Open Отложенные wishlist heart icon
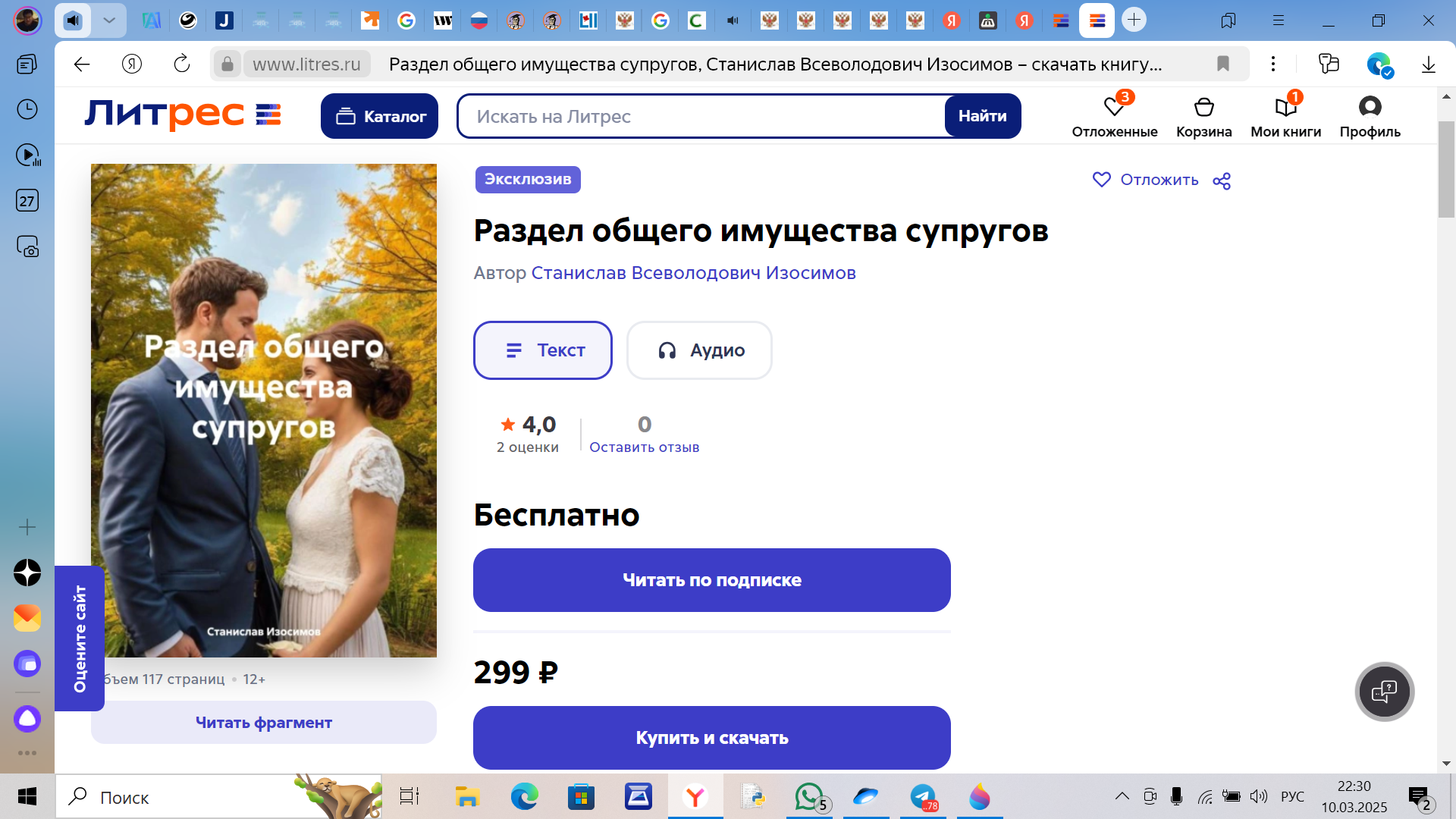Screen dimensions: 1456x819 [1114, 108]
